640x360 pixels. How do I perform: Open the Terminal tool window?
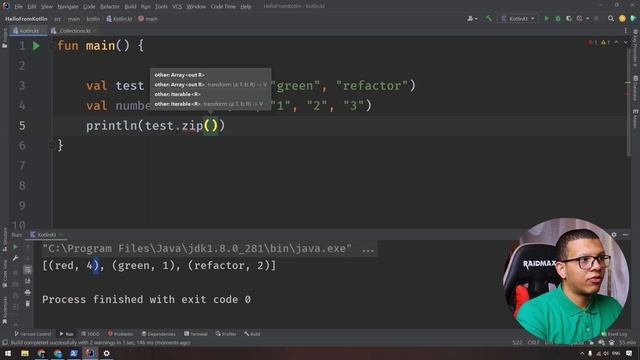[x=196, y=334]
